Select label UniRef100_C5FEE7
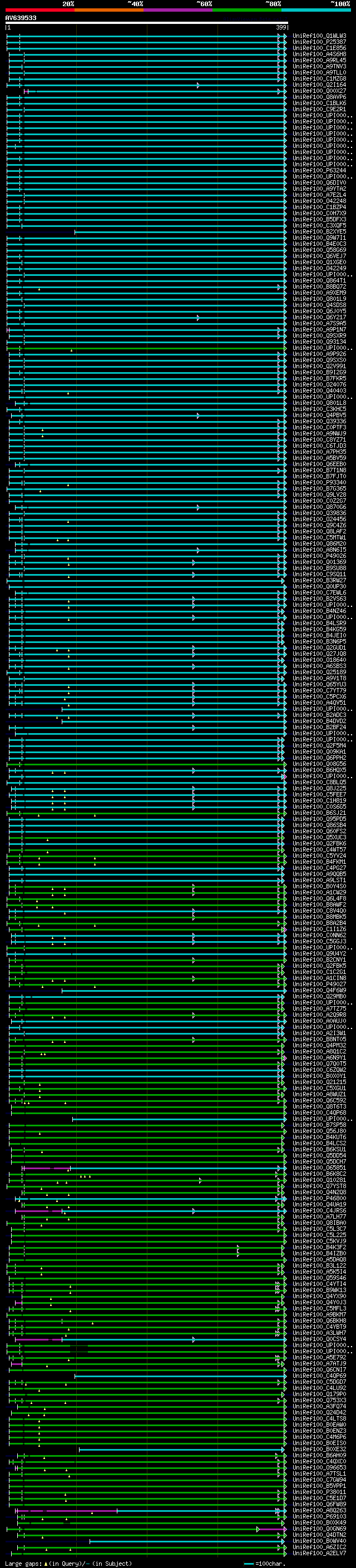Image resolution: width=356 pixels, height=1568 pixels. (x=319, y=794)
